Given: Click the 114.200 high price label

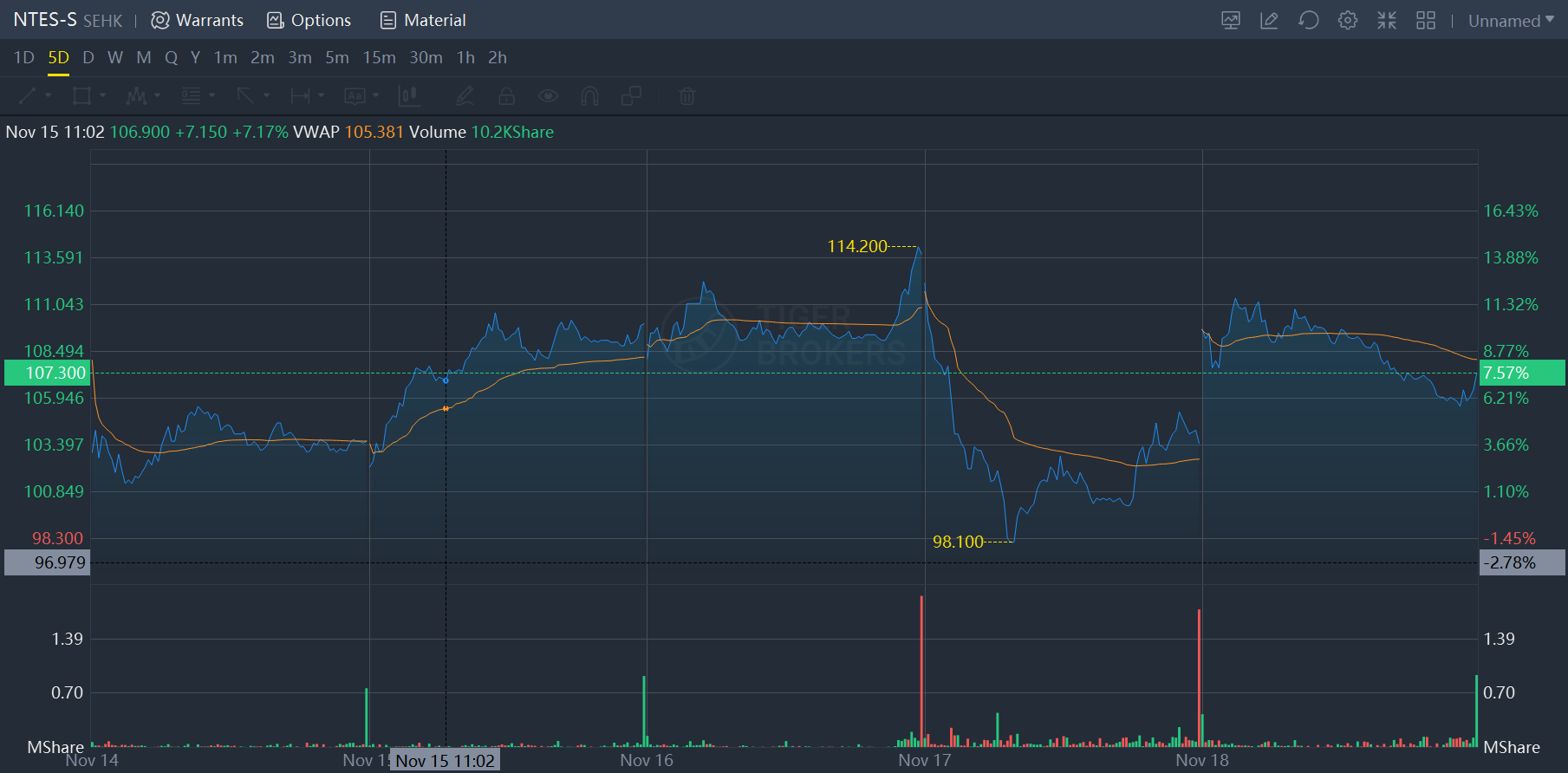Looking at the screenshot, I should click(x=857, y=246).
